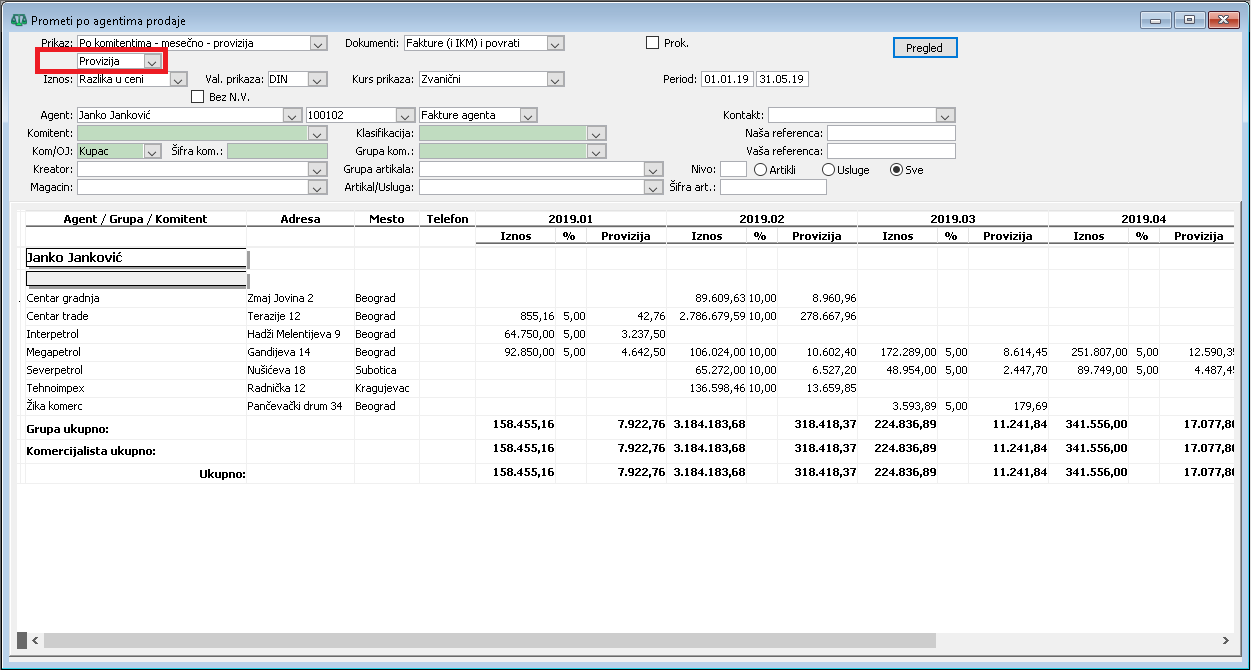Open the Fakture agenta dropdown

(x=528, y=115)
